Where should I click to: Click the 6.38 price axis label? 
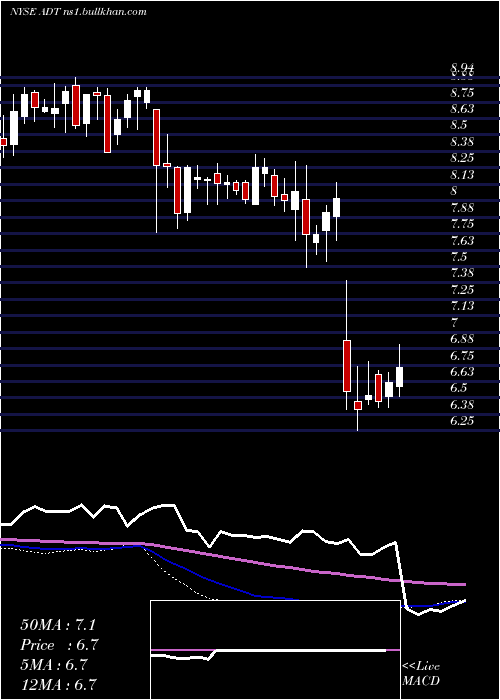462,405
